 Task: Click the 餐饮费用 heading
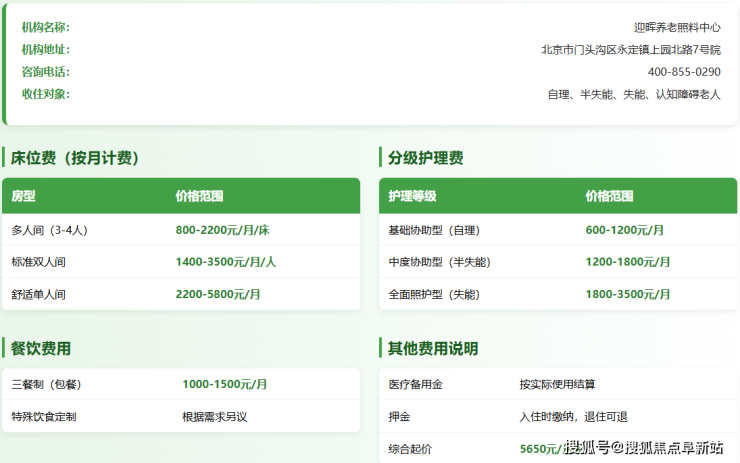pyautogui.click(x=41, y=348)
